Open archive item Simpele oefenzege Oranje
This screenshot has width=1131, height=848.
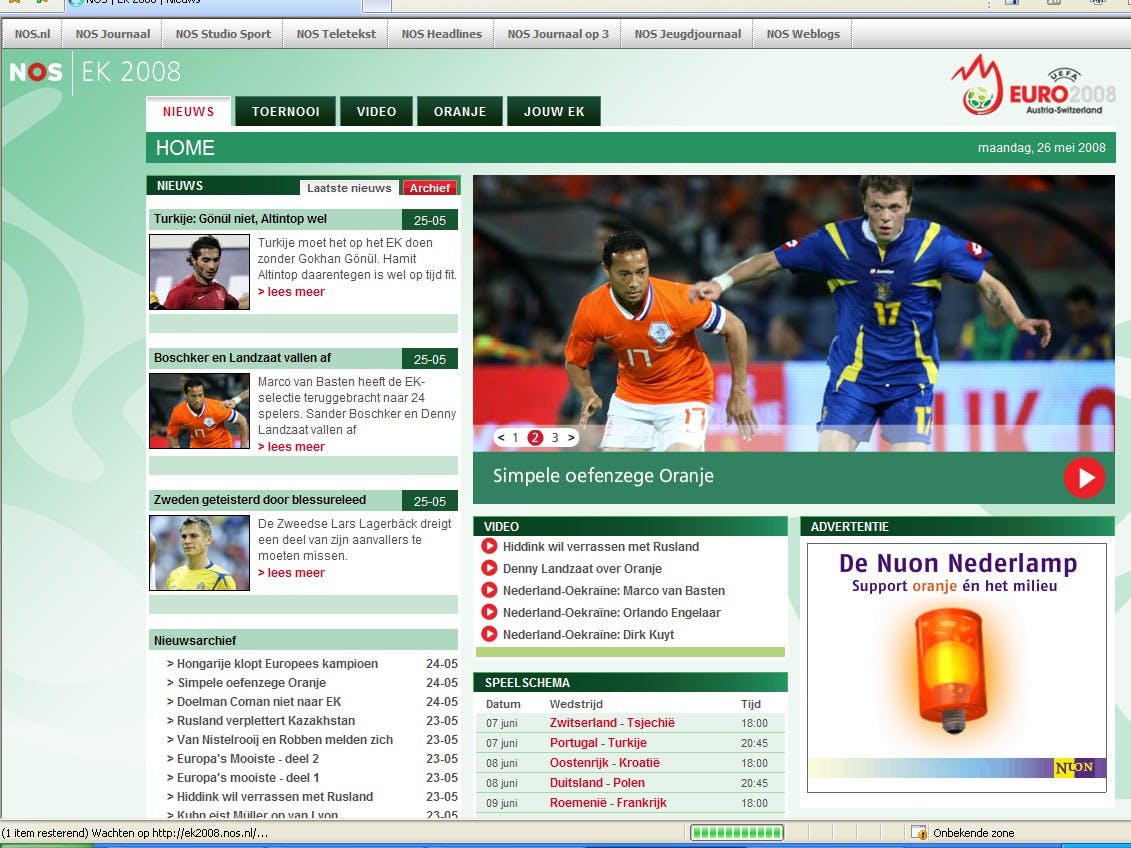[252, 682]
